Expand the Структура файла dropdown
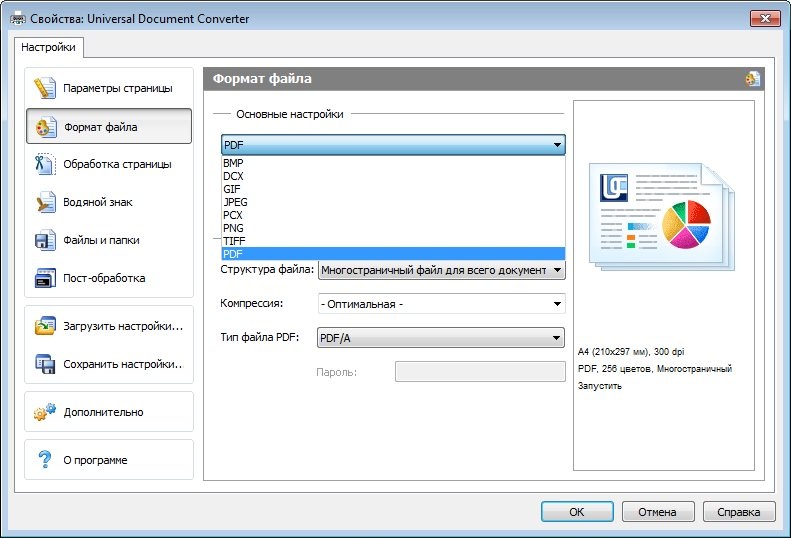The image size is (791, 538). click(442, 270)
